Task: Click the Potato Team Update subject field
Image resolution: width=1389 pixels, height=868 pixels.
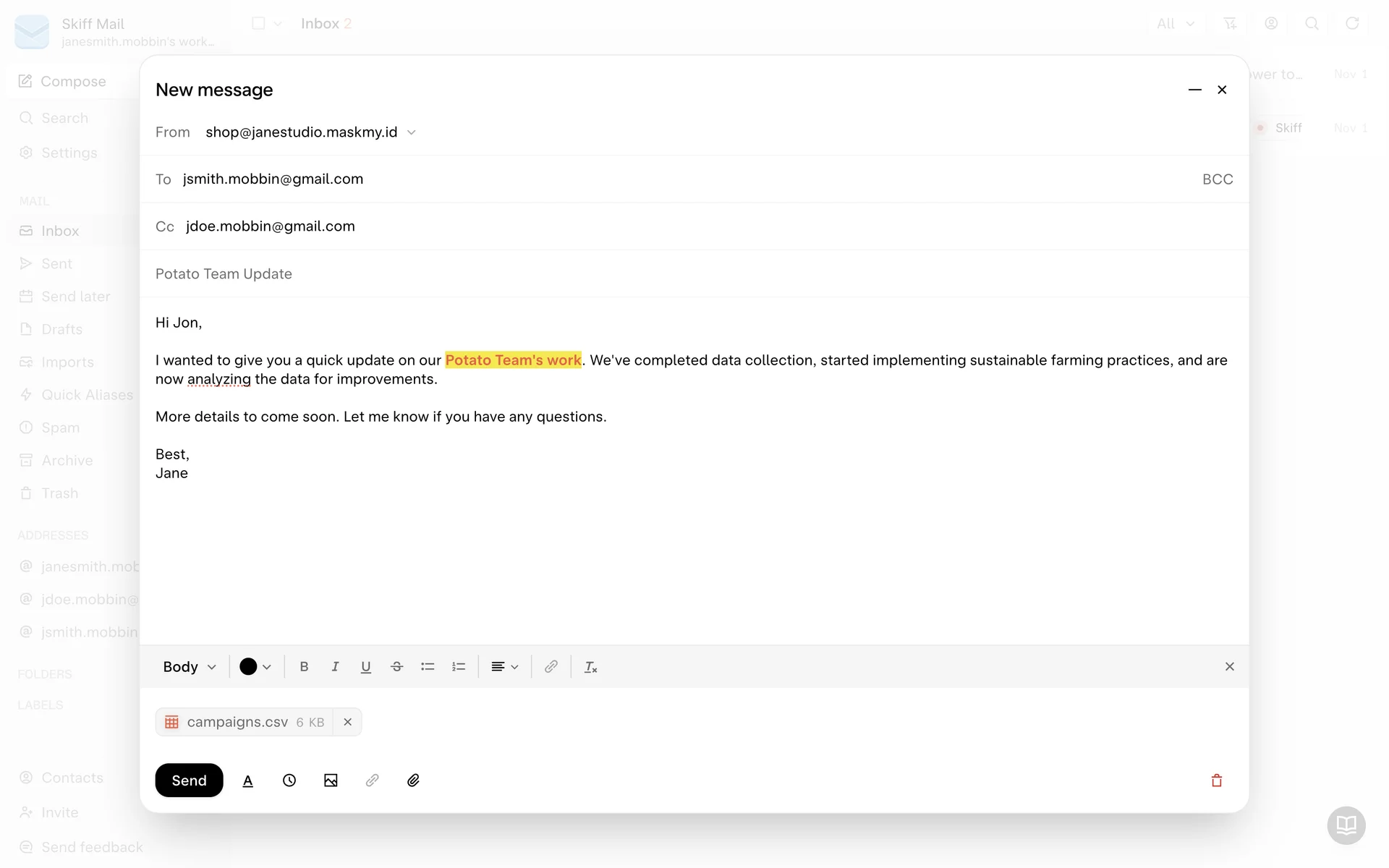Action: [224, 274]
